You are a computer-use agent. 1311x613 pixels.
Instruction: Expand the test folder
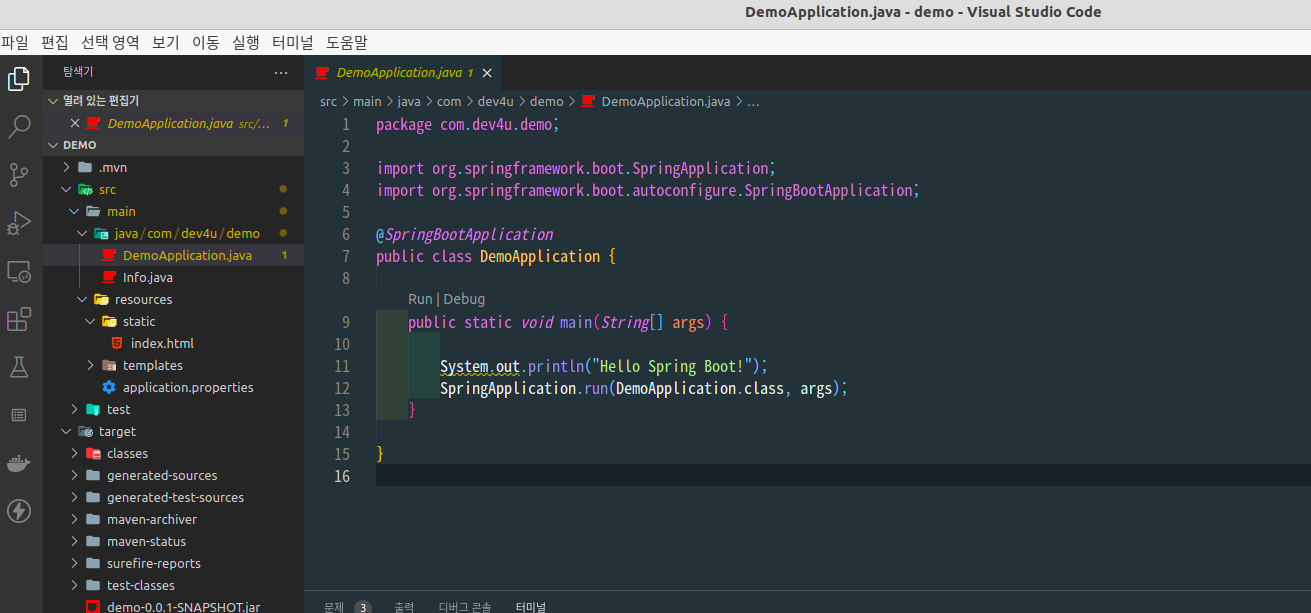tap(75, 409)
